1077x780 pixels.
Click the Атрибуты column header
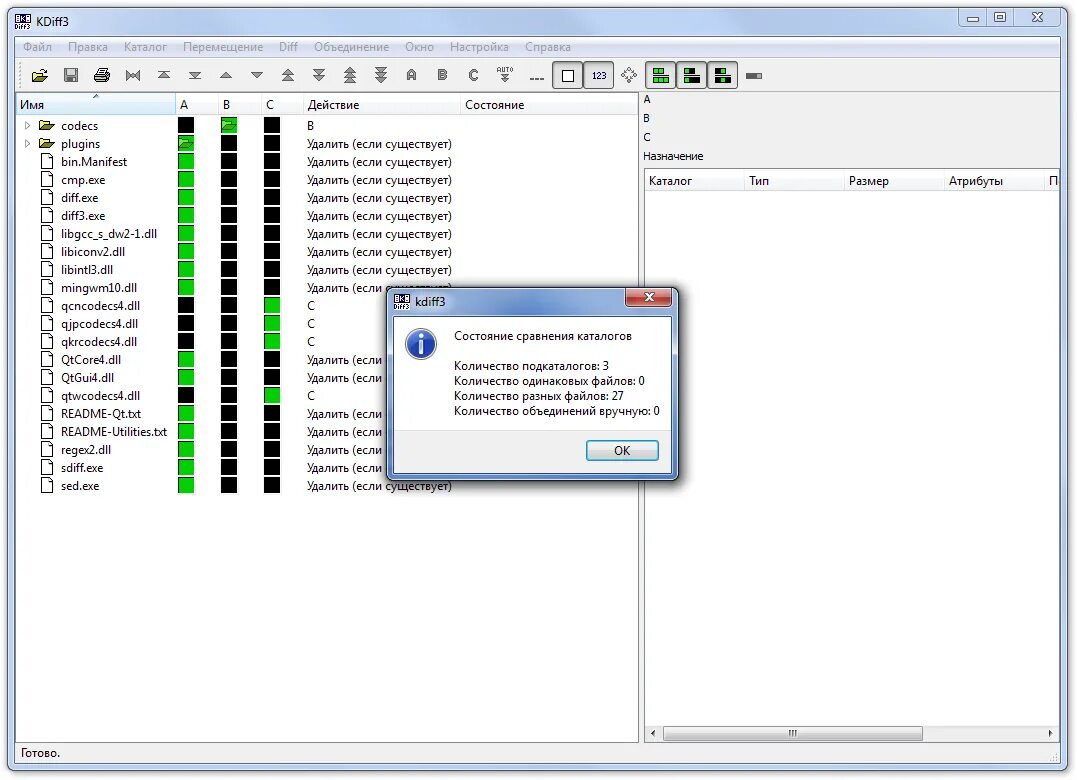click(993, 181)
